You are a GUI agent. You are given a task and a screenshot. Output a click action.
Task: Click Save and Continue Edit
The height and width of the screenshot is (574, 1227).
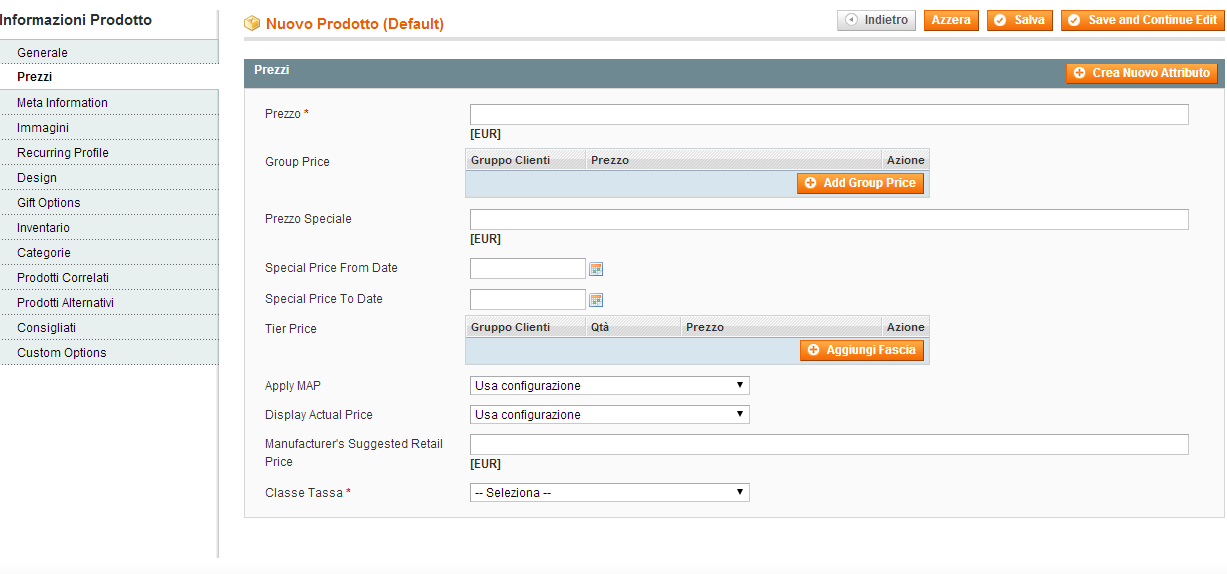pyautogui.click(x=1142, y=20)
